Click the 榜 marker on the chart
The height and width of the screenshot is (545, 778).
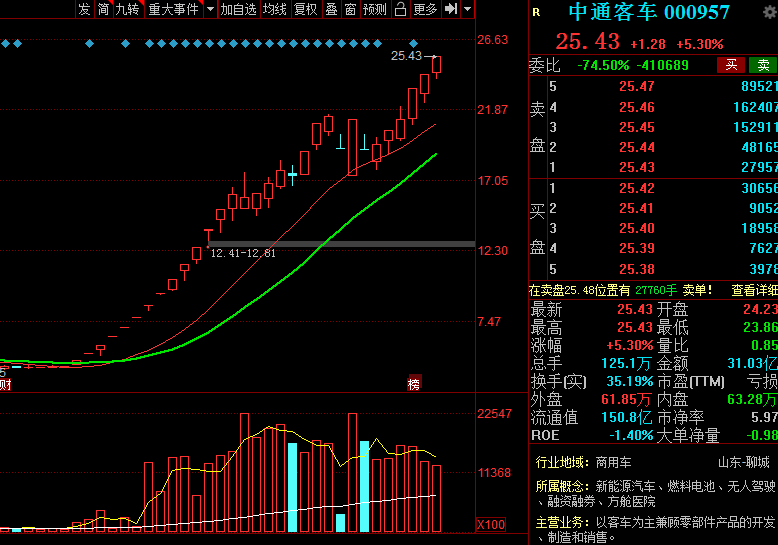[414, 384]
